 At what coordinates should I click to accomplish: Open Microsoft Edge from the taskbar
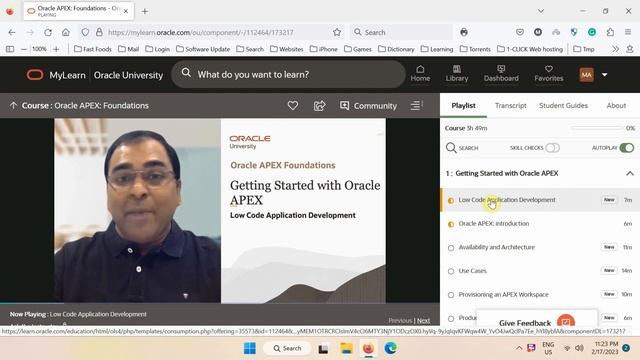pyautogui.click(x=390, y=348)
